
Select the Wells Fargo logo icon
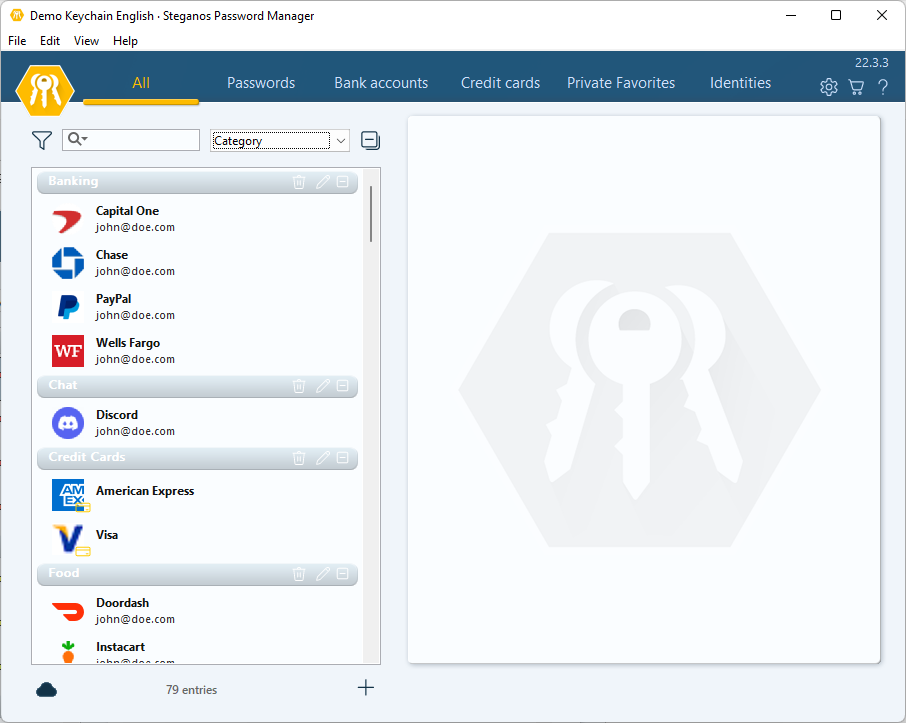point(68,351)
